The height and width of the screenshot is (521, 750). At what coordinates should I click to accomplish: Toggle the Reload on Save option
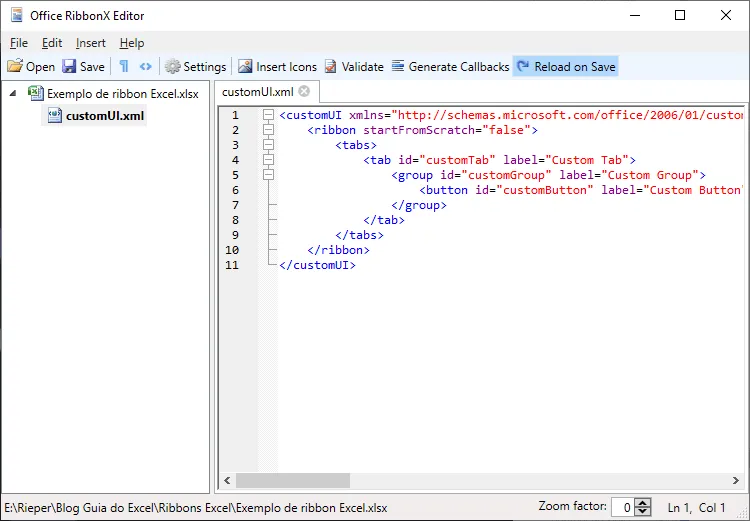pyautogui.click(x=566, y=67)
